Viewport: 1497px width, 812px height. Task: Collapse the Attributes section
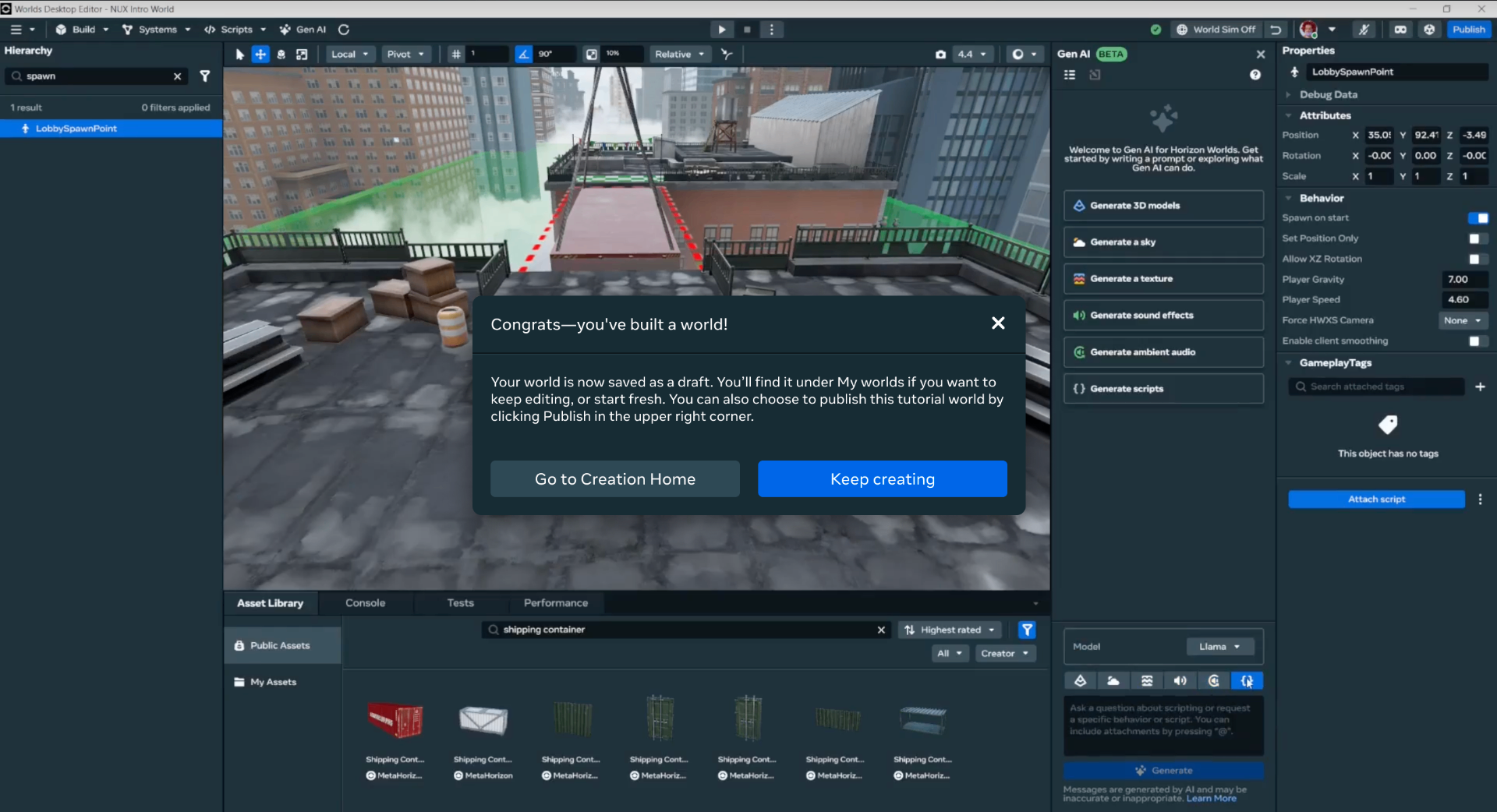[1289, 115]
